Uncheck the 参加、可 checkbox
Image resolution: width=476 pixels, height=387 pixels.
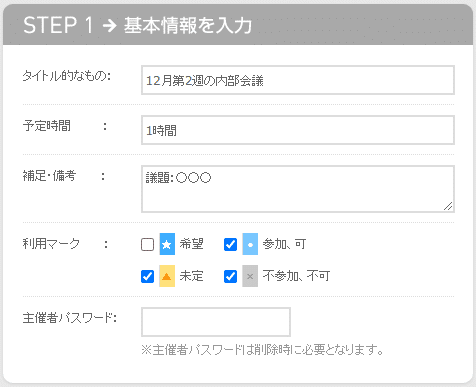230,244
